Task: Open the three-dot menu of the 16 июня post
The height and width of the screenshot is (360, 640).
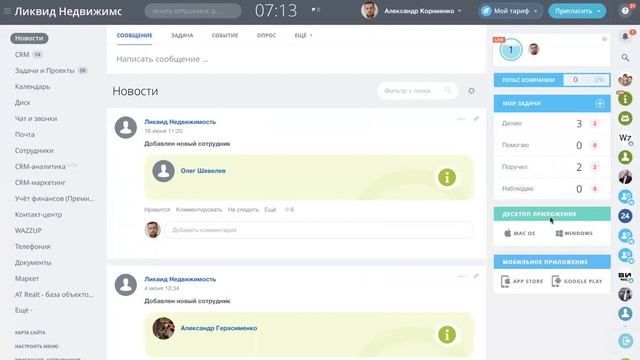Action: click(461, 119)
